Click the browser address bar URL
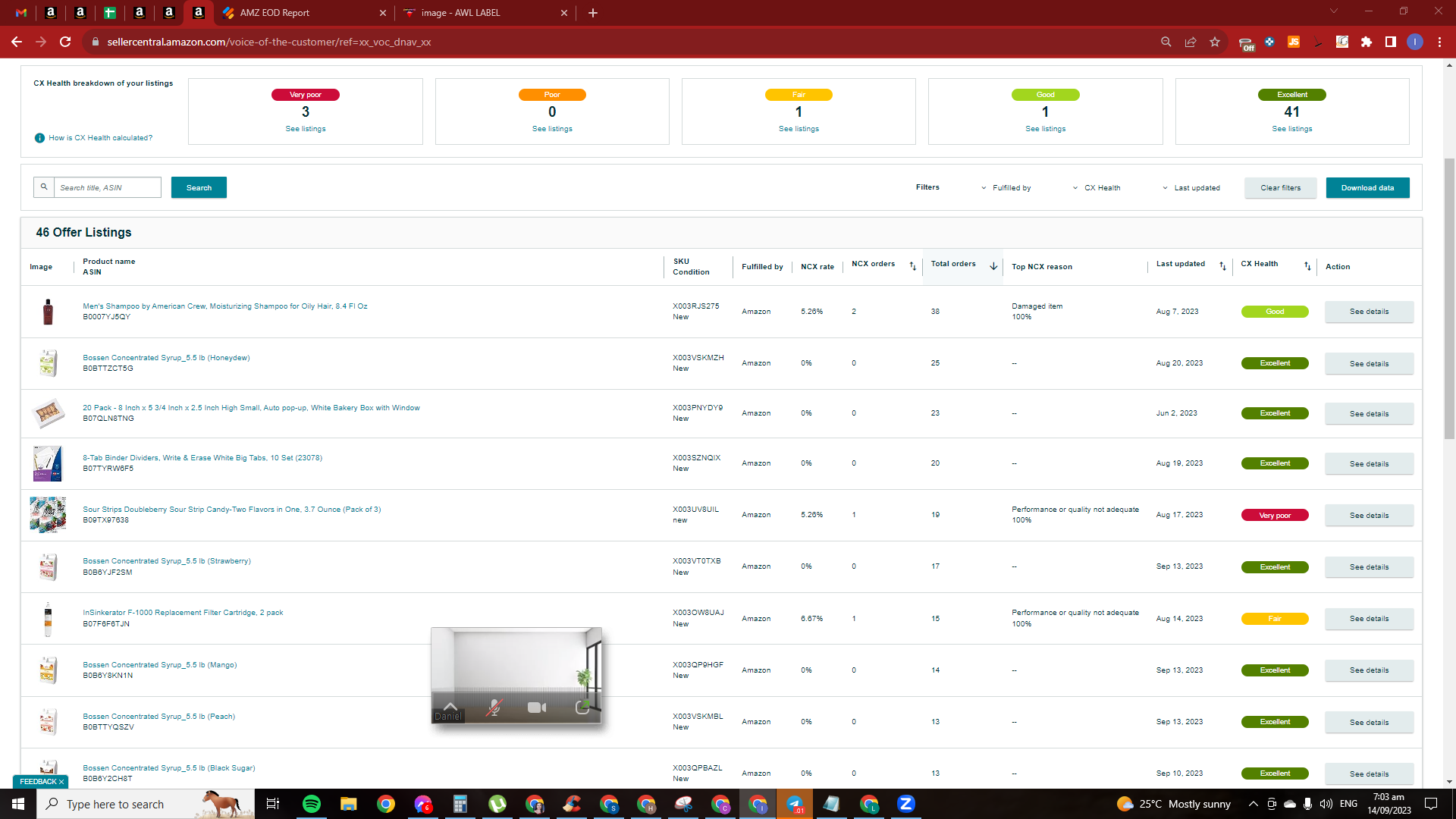Screen dimensions: 1456x819 point(269,42)
